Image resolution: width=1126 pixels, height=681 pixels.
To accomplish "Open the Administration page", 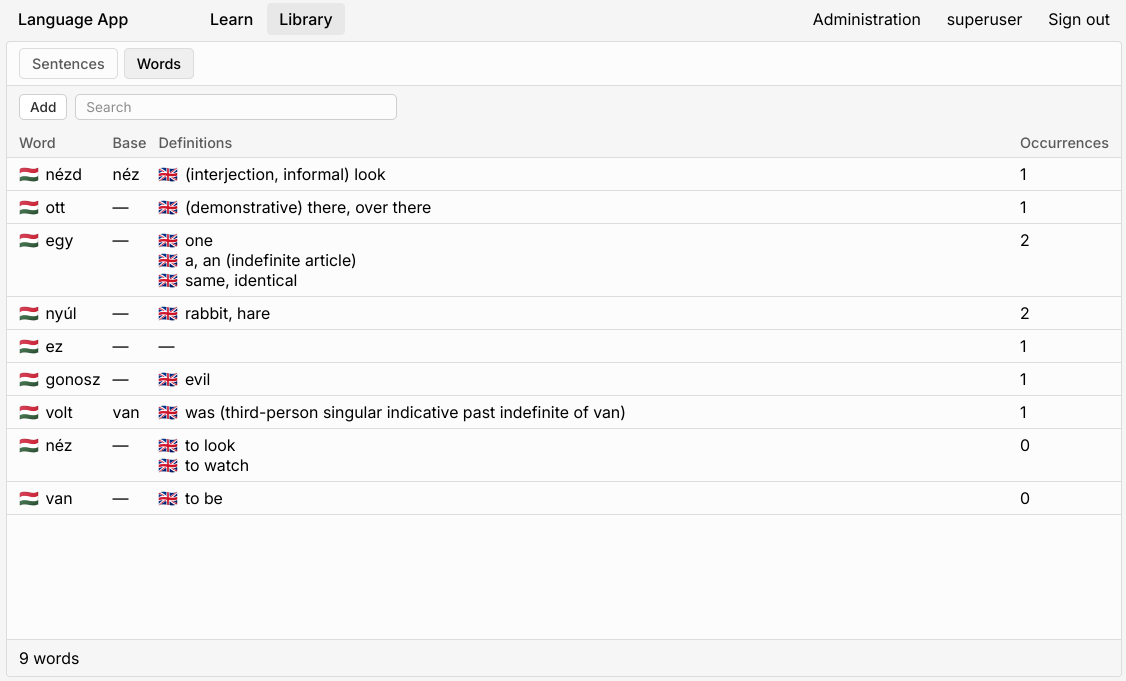I will (866, 19).
